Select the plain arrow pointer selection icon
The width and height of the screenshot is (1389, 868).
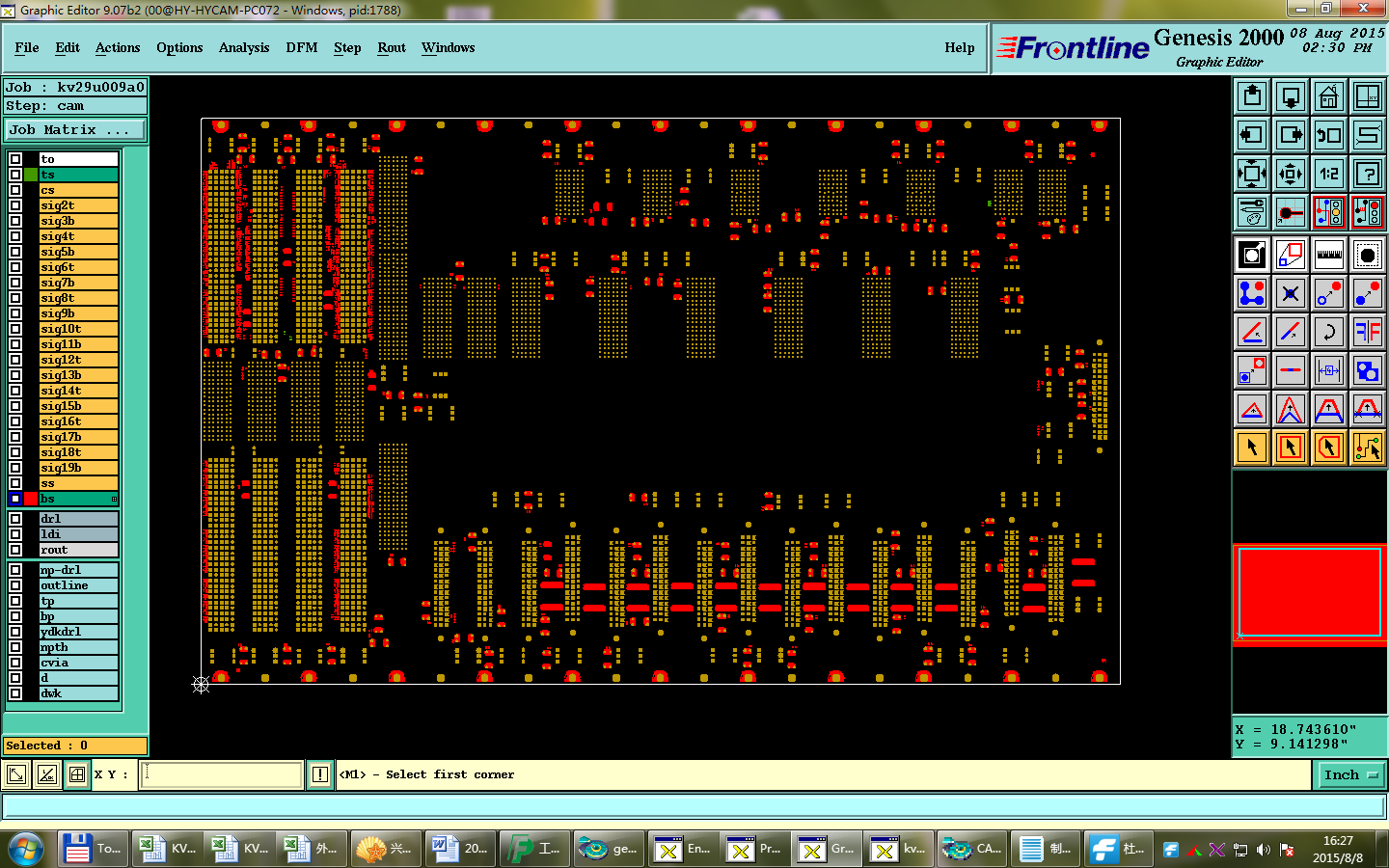1252,448
